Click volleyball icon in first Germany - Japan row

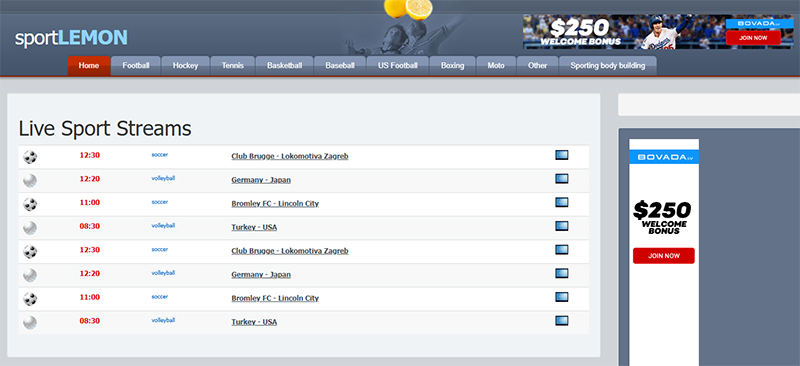tap(30, 181)
